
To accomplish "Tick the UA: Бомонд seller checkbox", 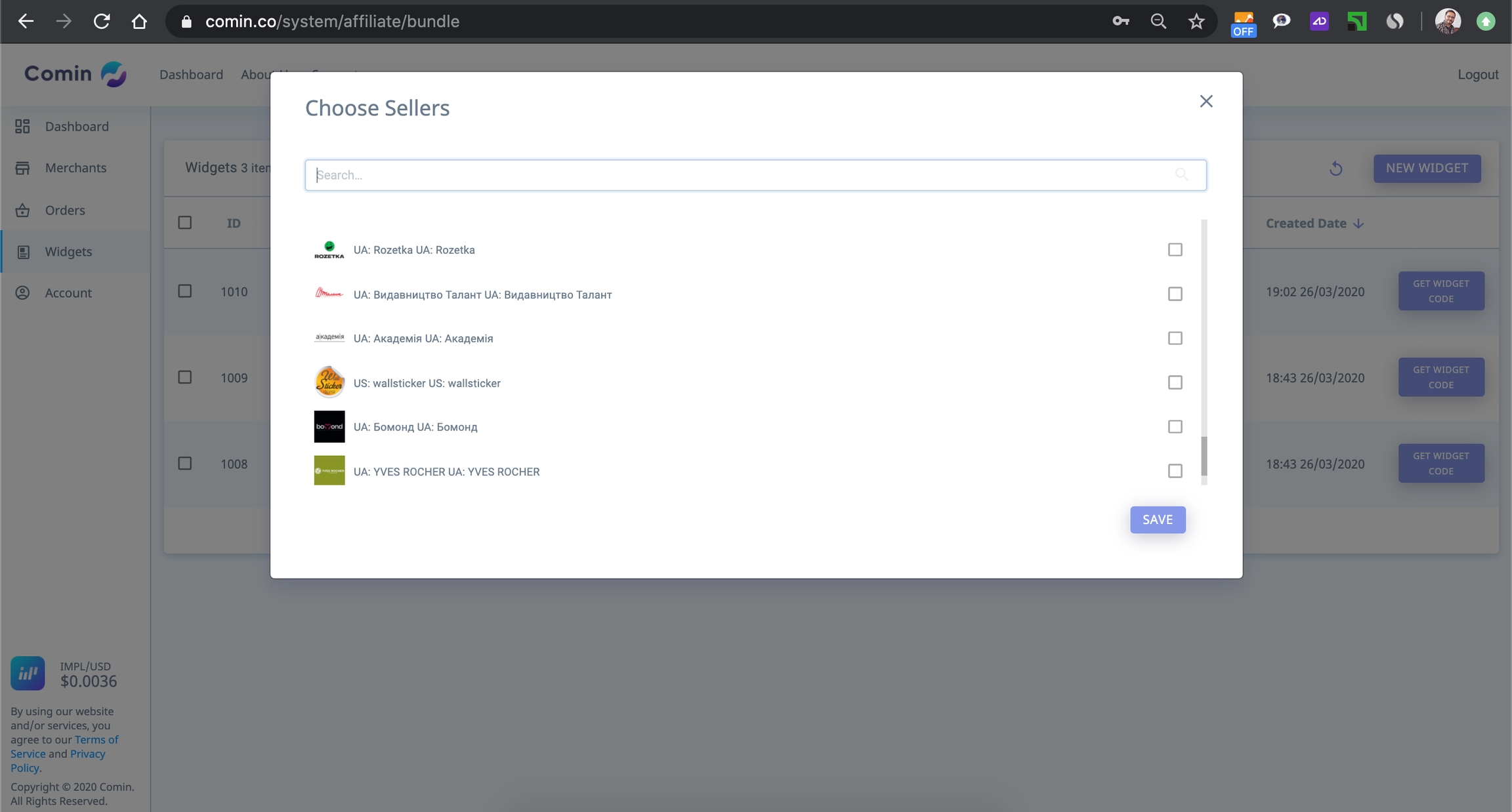I will [x=1175, y=427].
